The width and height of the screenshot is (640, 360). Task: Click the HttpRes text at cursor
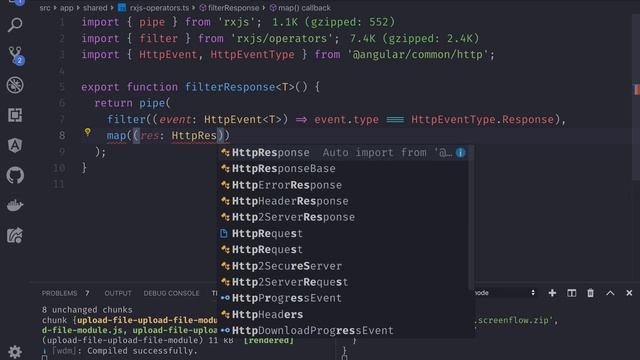(x=194, y=136)
